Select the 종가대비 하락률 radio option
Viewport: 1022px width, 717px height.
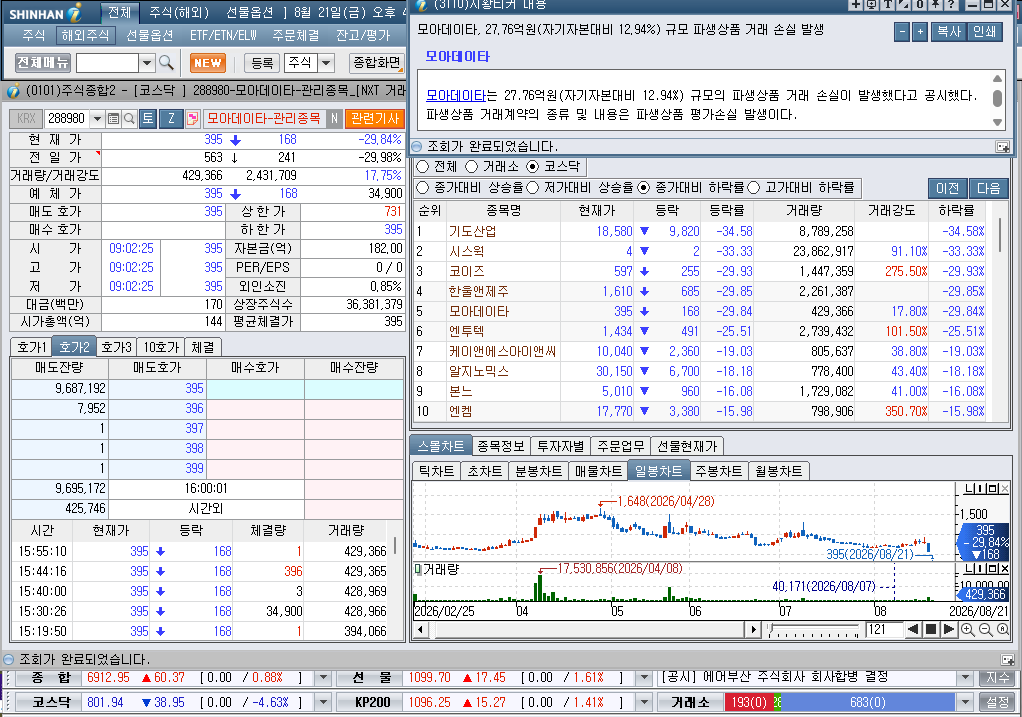point(643,188)
